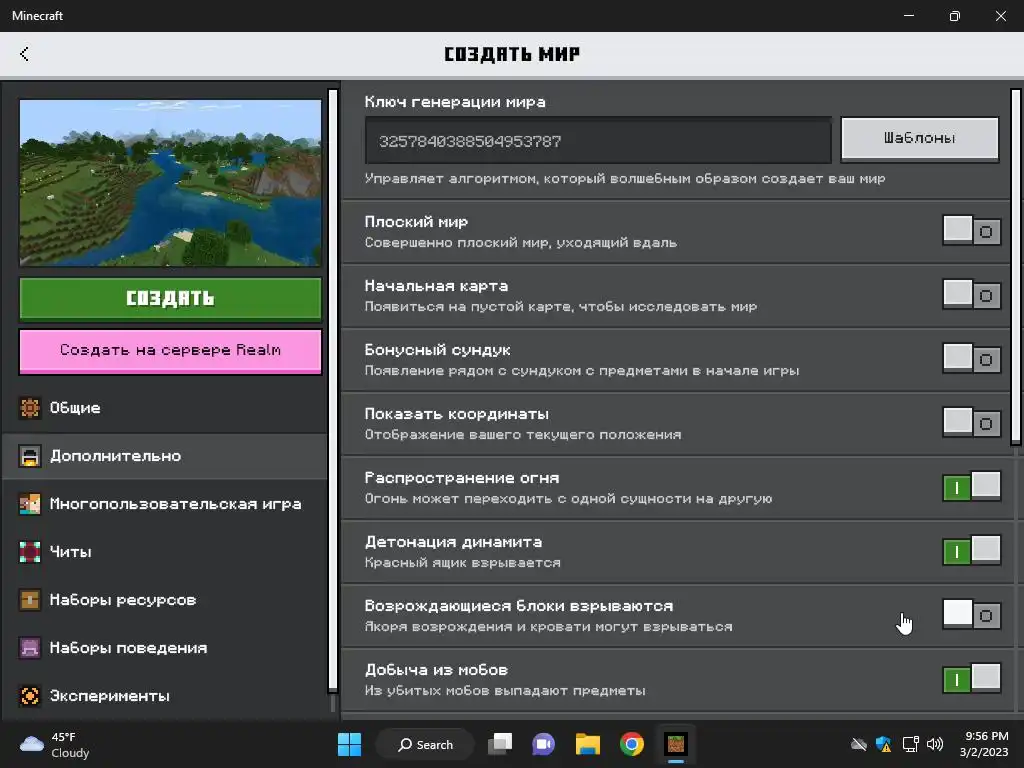Toggle Возрождающиеся блоки взрываются switch
This screenshot has width=1024, height=768.
click(x=972, y=615)
